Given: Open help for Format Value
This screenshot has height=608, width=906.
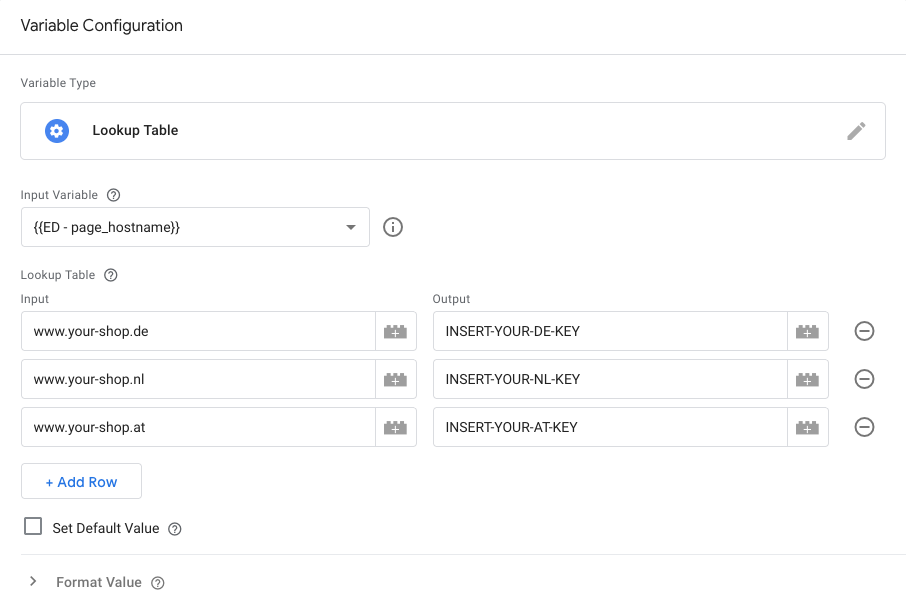Looking at the screenshot, I should [x=158, y=583].
